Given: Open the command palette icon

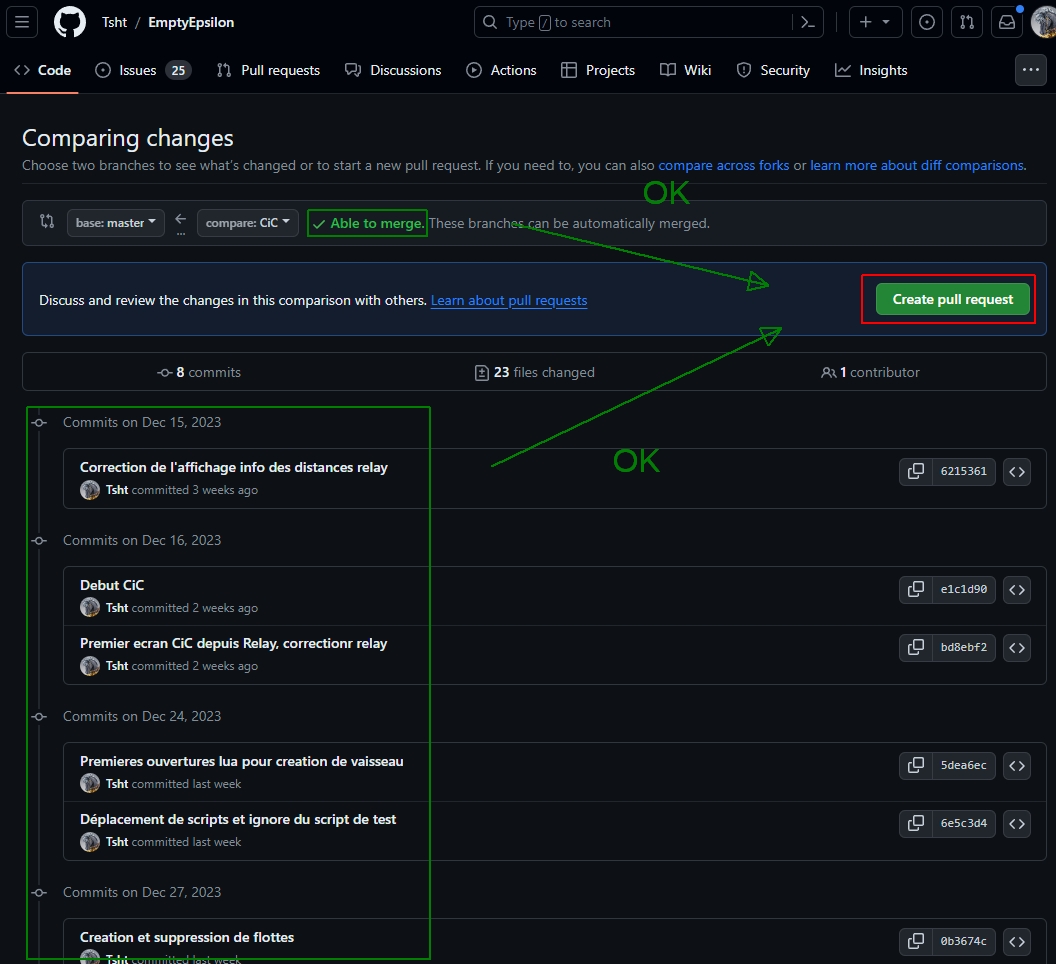Looking at the screenshot, I should (x=807, y=22).
